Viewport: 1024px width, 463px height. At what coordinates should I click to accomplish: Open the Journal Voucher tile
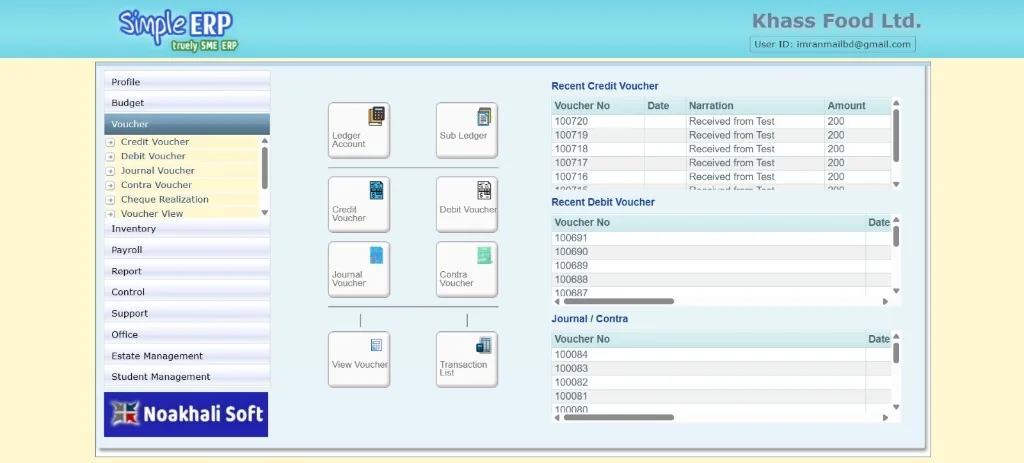pos(359,269)
